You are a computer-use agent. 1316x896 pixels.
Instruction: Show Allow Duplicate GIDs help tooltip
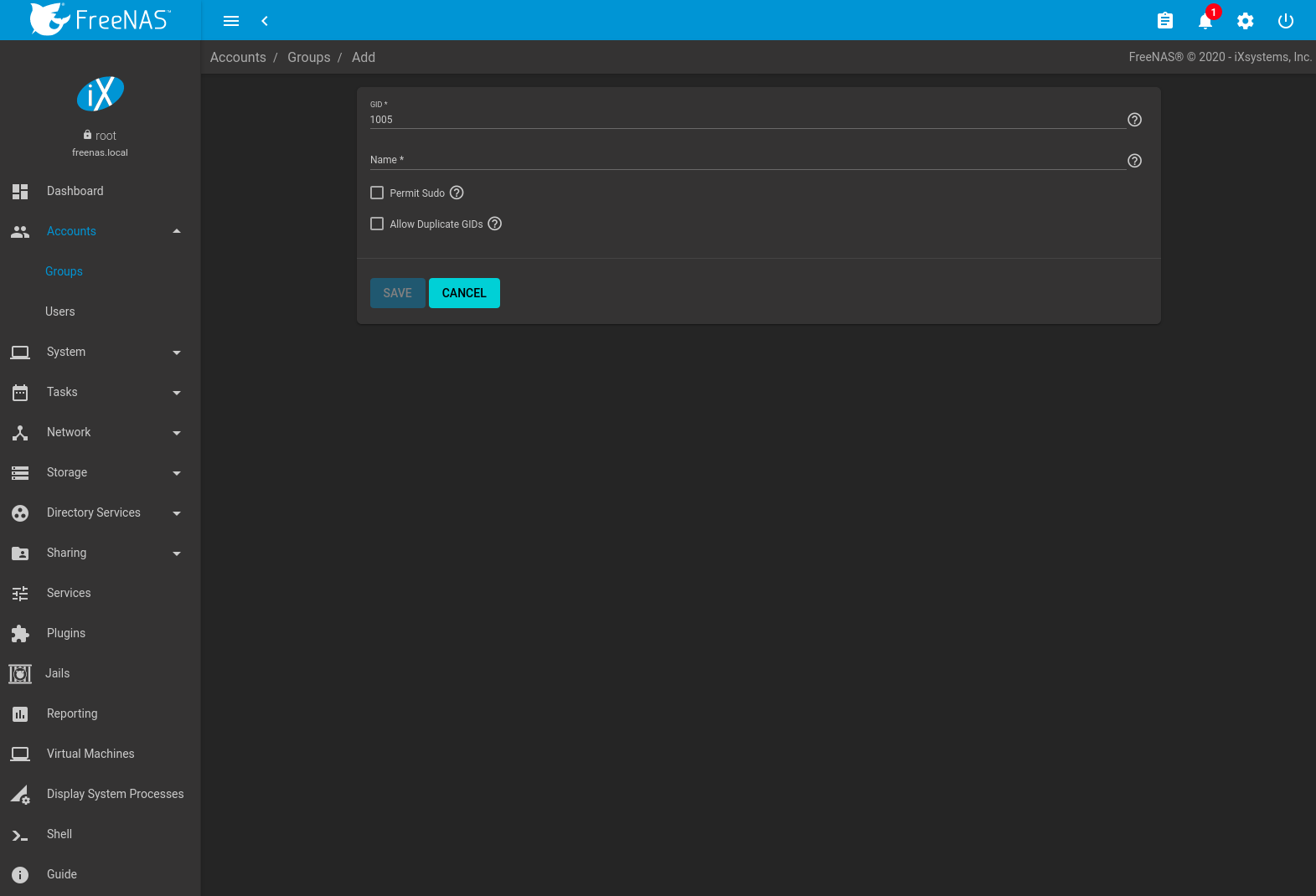point(495,224)
